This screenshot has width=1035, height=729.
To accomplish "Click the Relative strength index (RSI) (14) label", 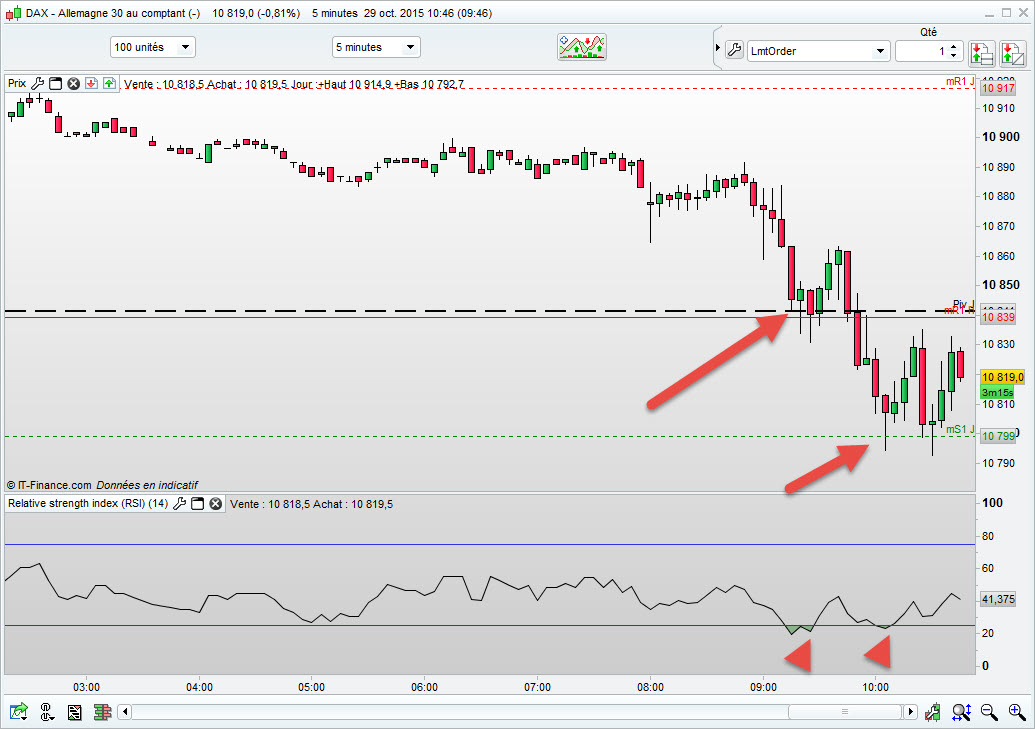I will point(88,503).
